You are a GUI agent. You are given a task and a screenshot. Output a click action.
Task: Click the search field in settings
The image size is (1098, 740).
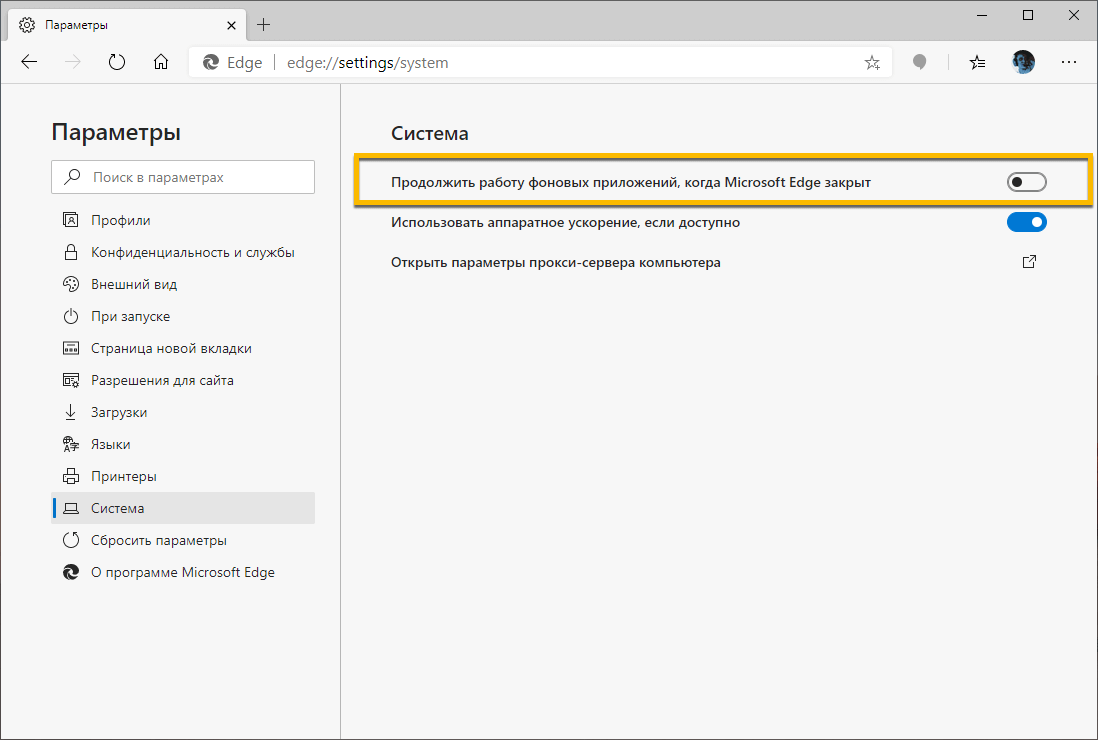point(183,176)
